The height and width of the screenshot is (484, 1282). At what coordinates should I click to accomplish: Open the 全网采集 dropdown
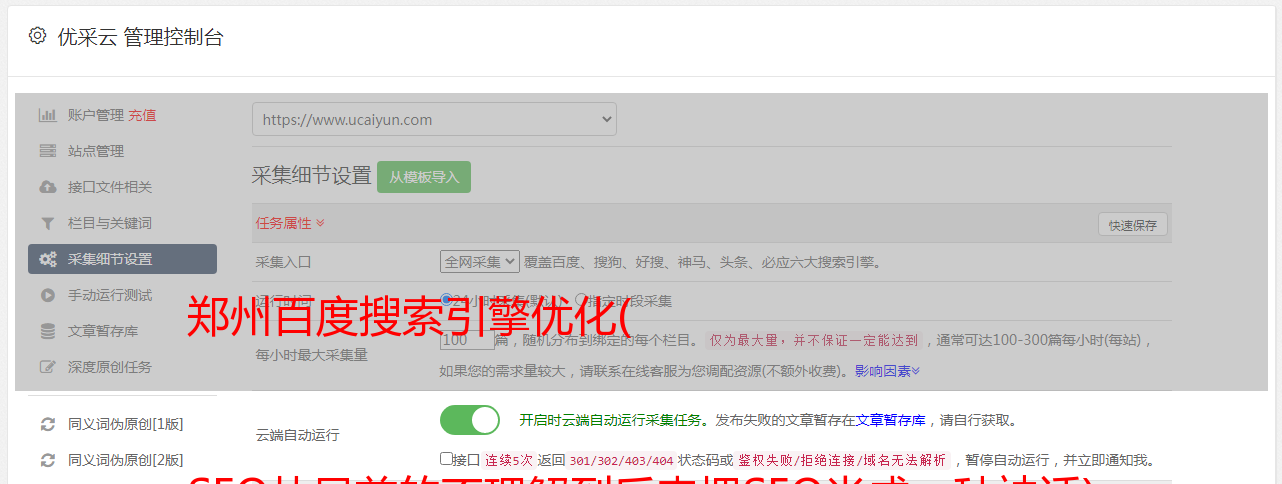pyautogui.click(x=480, y=262)
